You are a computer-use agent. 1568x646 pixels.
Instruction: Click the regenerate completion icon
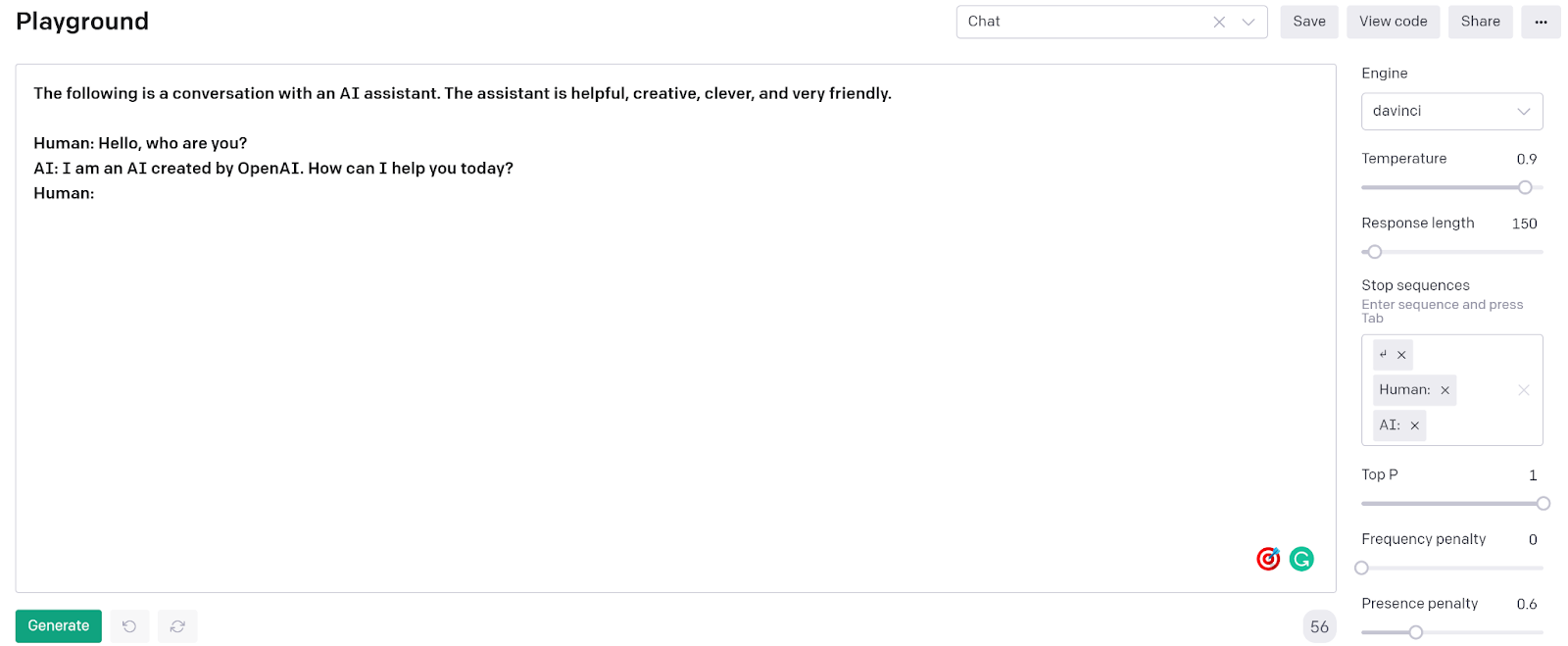(176, 625)
